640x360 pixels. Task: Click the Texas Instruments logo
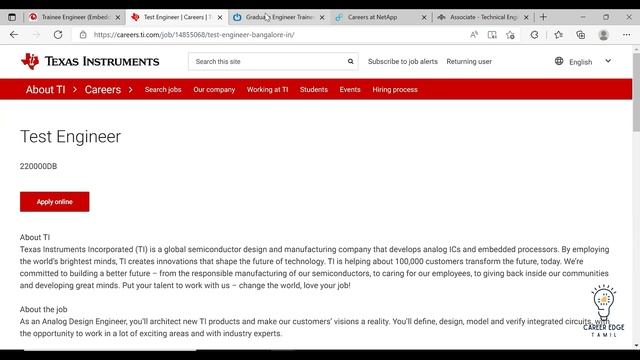pos(90,61)
